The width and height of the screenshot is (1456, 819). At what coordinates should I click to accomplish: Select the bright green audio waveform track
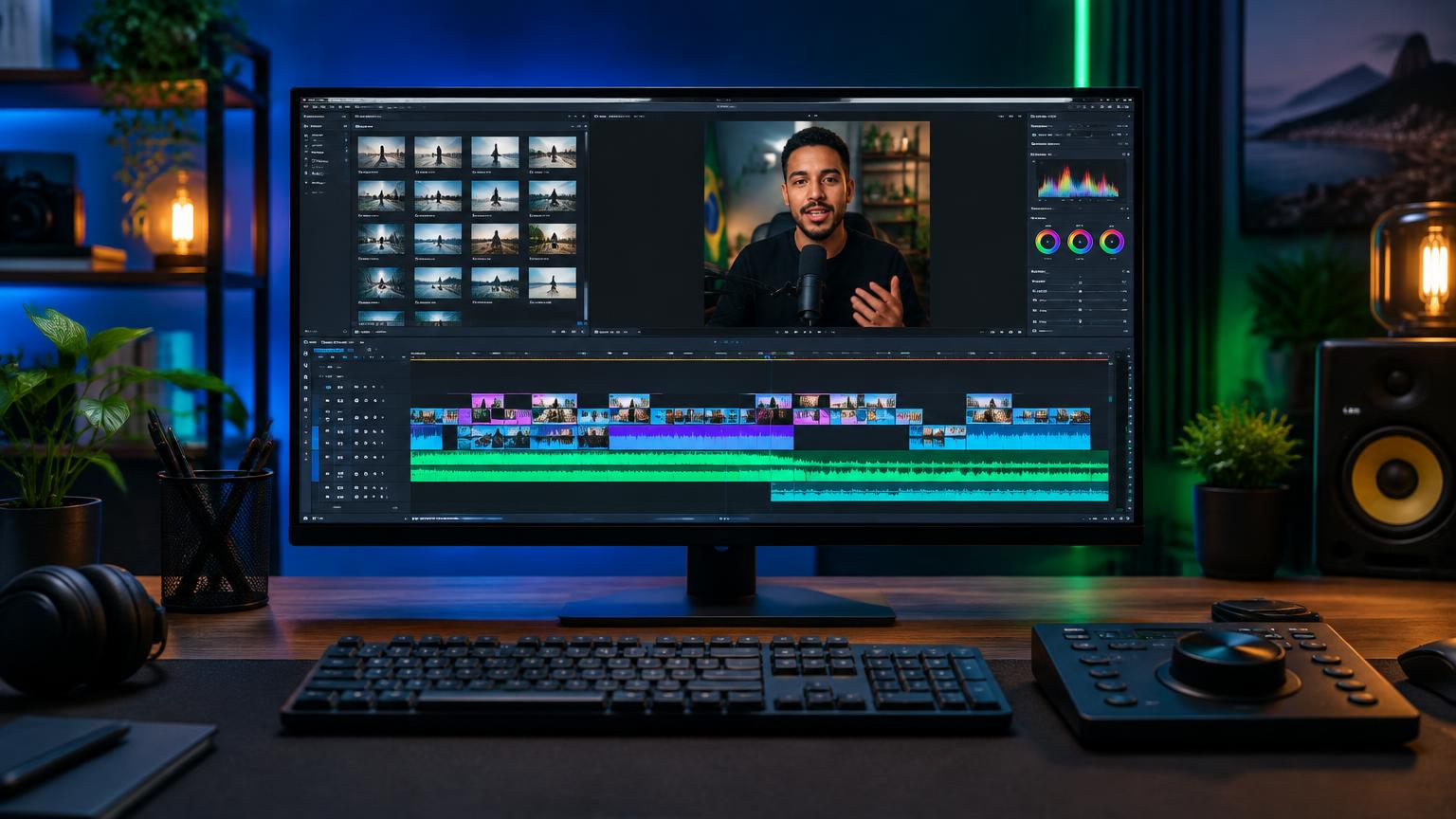coord(759,465)
